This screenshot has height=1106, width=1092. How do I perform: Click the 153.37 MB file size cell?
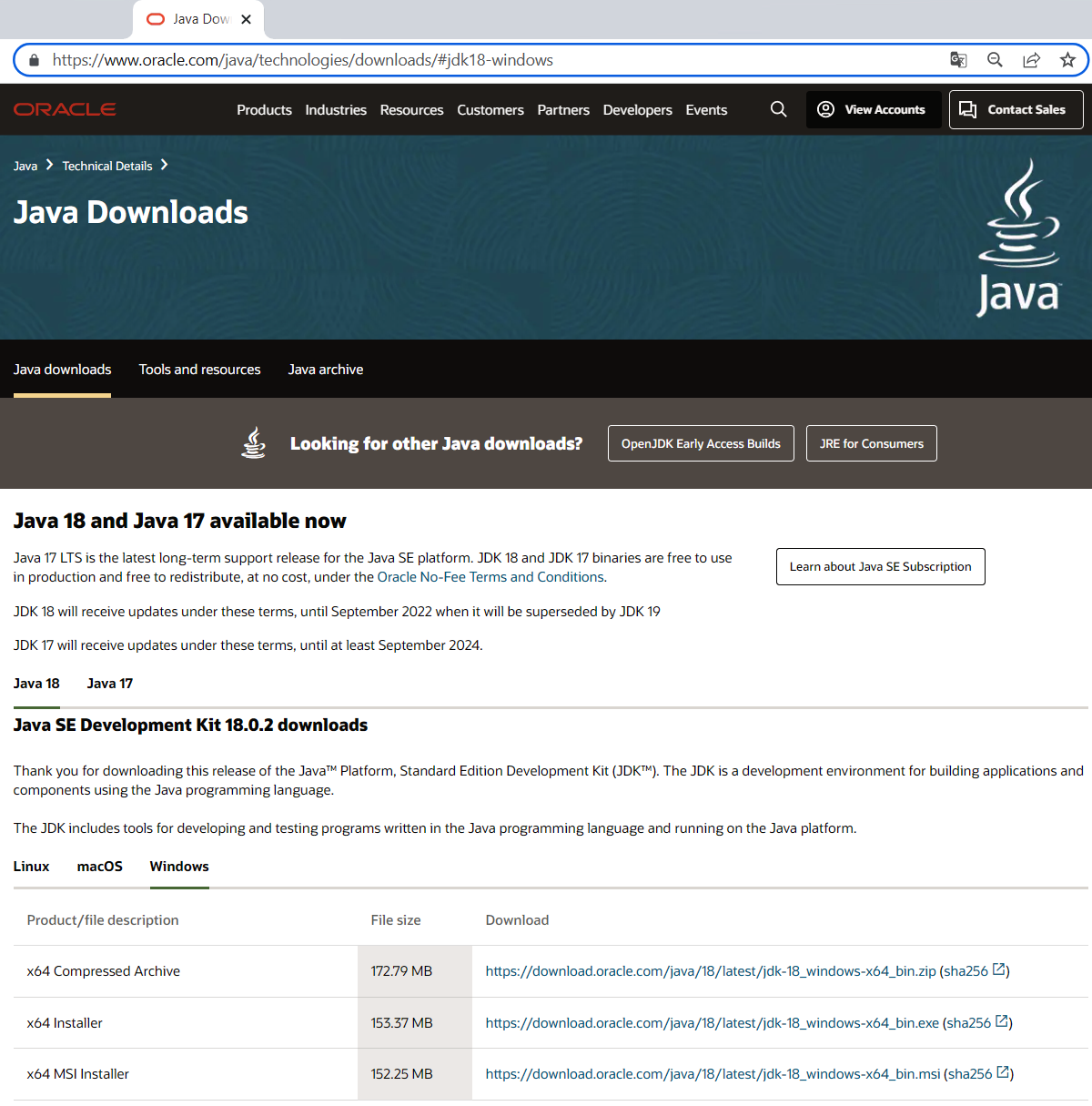click(415, 1023)
